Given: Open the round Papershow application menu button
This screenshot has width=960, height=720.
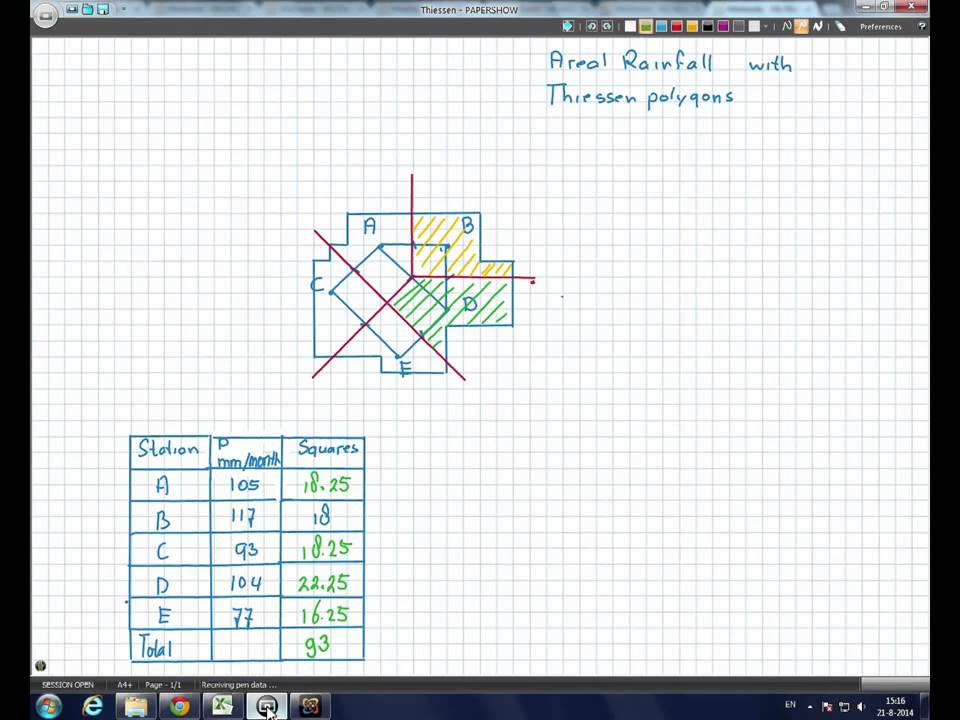Looking at the screenshot, I should click(45, 15).
